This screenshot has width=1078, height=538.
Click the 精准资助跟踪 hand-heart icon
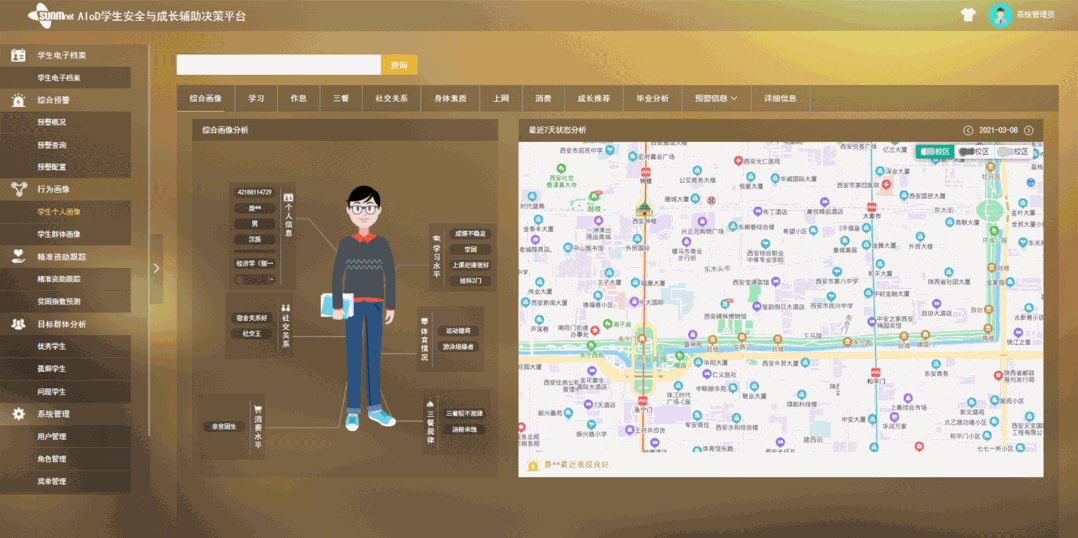18,257
